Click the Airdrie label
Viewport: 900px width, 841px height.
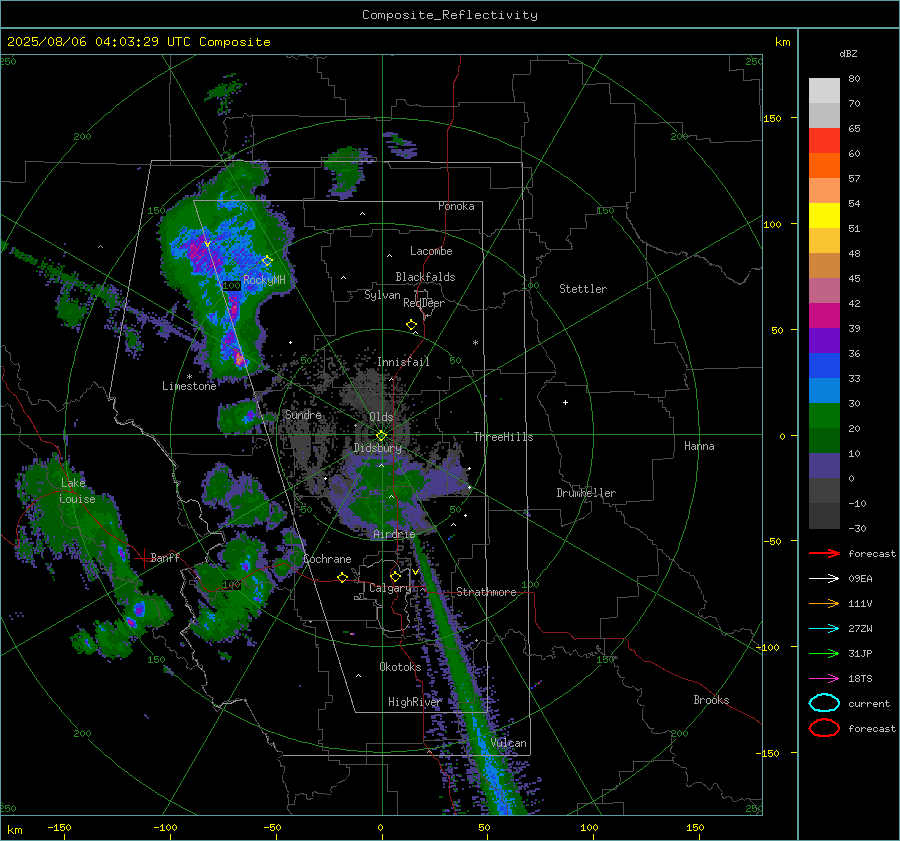[x=394, y=534]
